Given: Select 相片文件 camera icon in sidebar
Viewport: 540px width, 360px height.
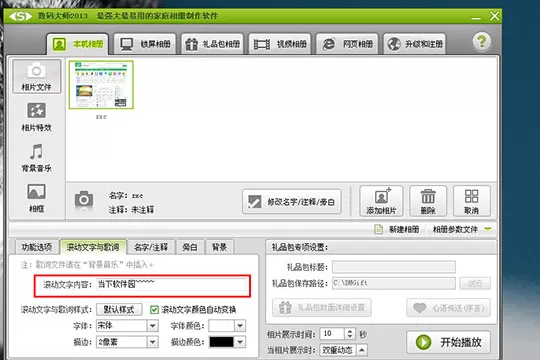Looking at the screenshot, I should [37, 76].
